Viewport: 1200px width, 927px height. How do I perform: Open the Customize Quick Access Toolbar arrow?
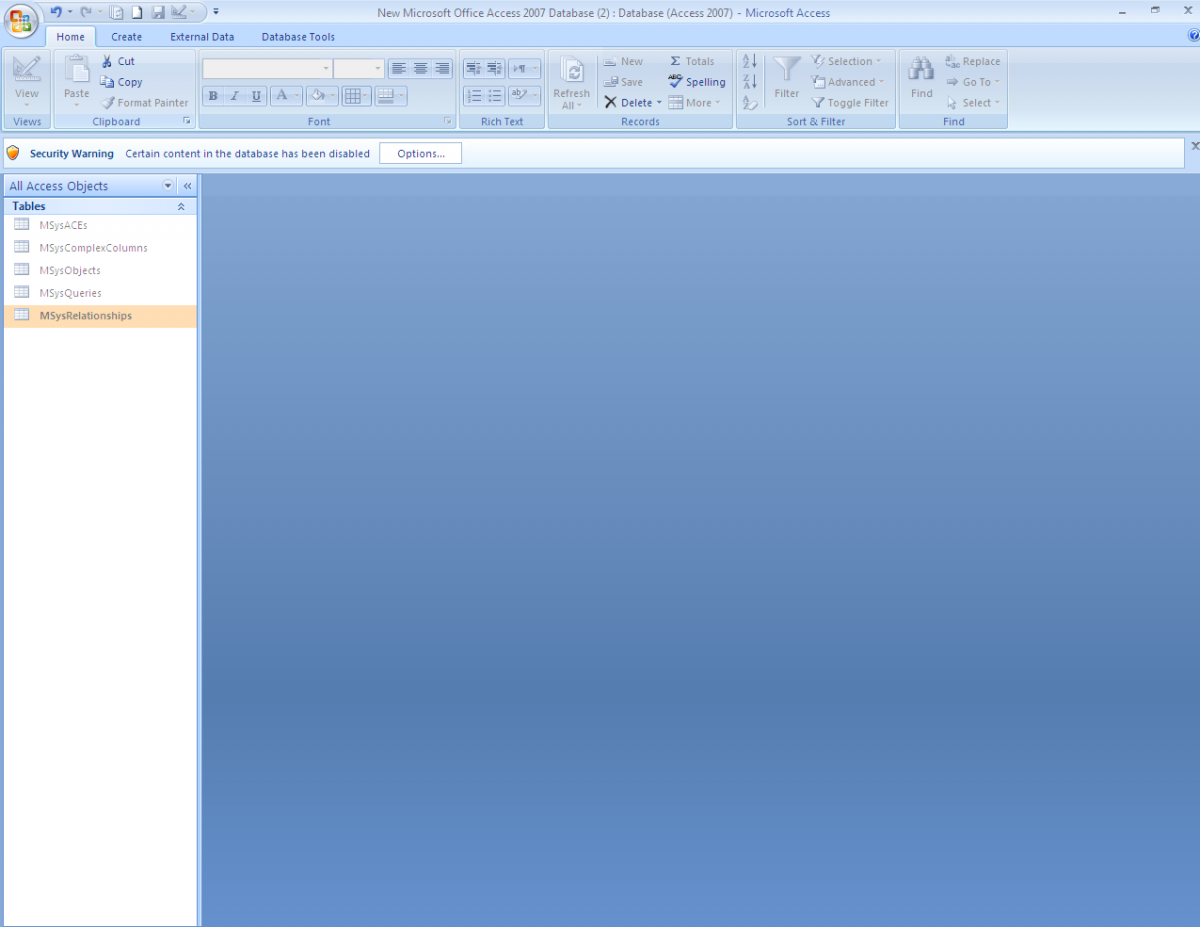click(216, 12)
